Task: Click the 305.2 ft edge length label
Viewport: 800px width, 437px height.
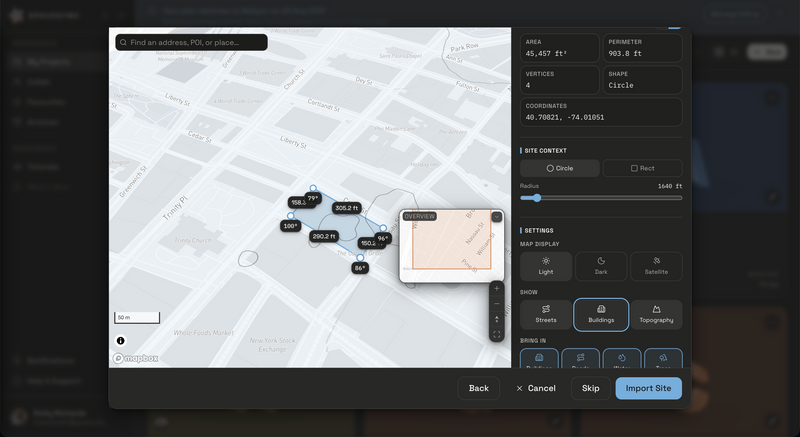Action: 347,208
